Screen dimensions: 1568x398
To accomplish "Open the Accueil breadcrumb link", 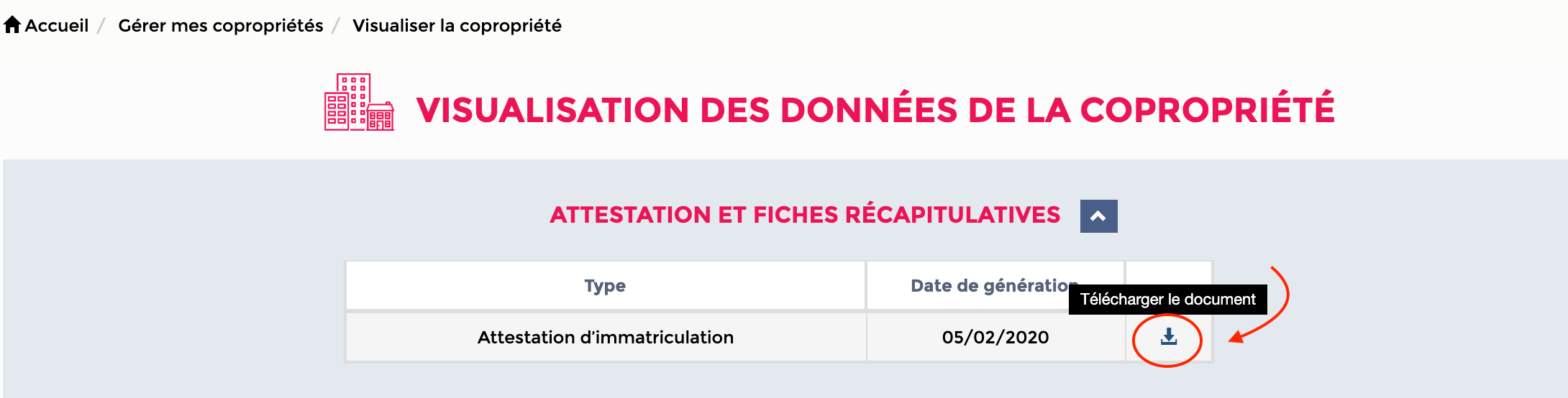I will [57, 26].
